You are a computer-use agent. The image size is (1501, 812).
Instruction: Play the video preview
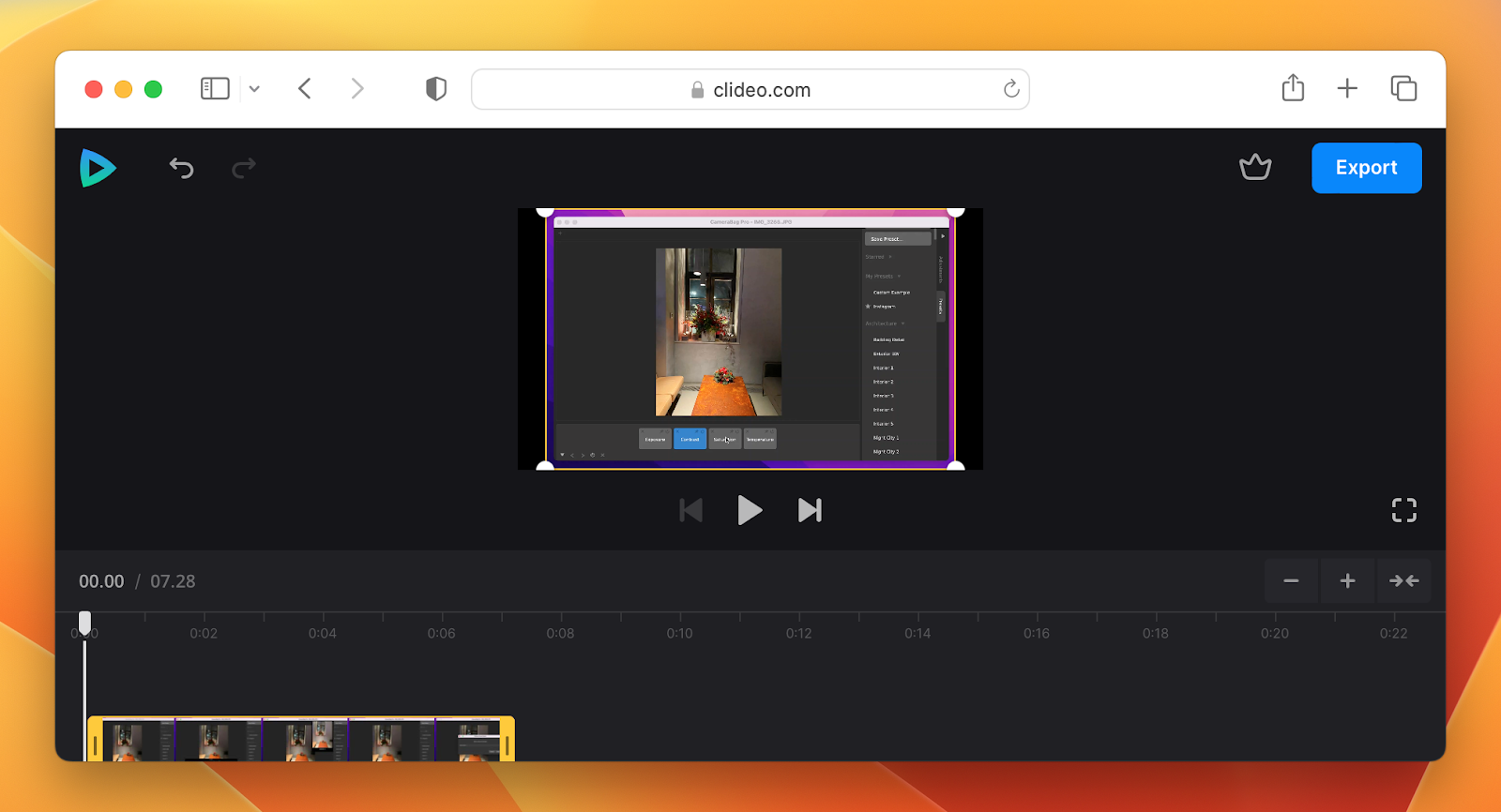coord(750,510)
